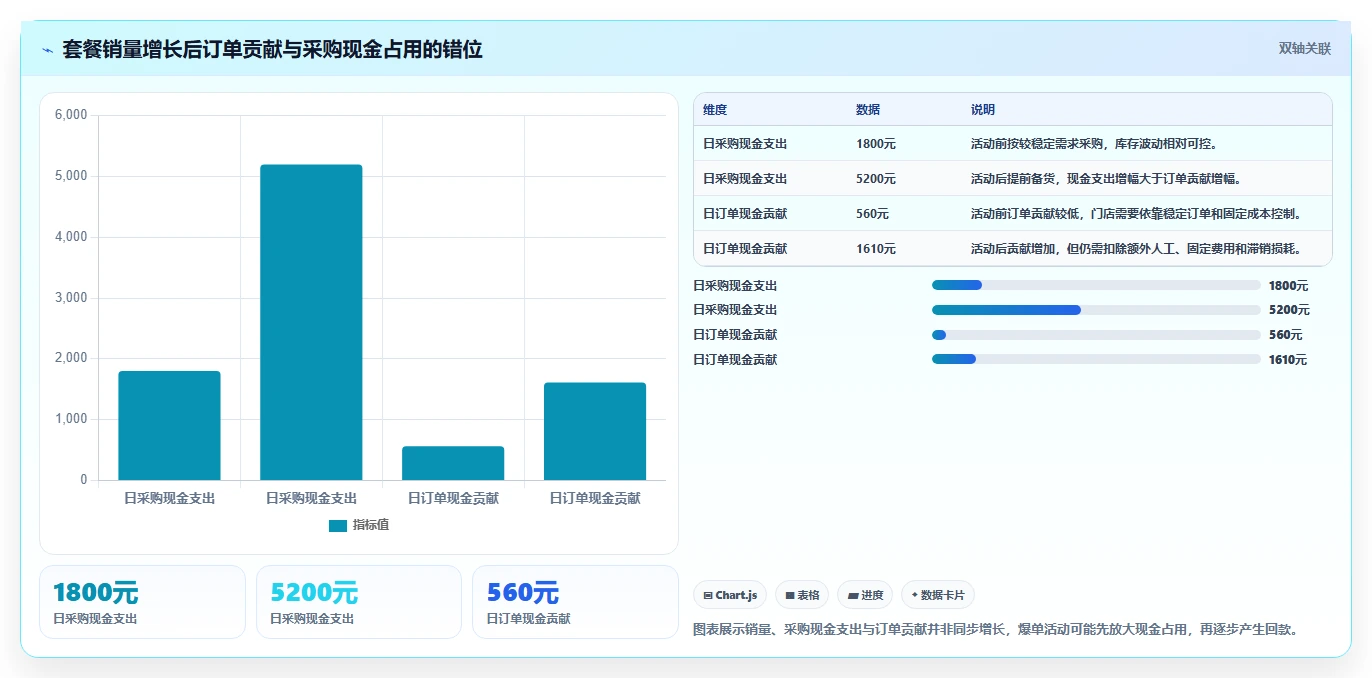This screenshot has width=1372, height=678.
Task: Click the 日采购现金支出 cell in the 5200元 table row
Action: pos(745,179)
